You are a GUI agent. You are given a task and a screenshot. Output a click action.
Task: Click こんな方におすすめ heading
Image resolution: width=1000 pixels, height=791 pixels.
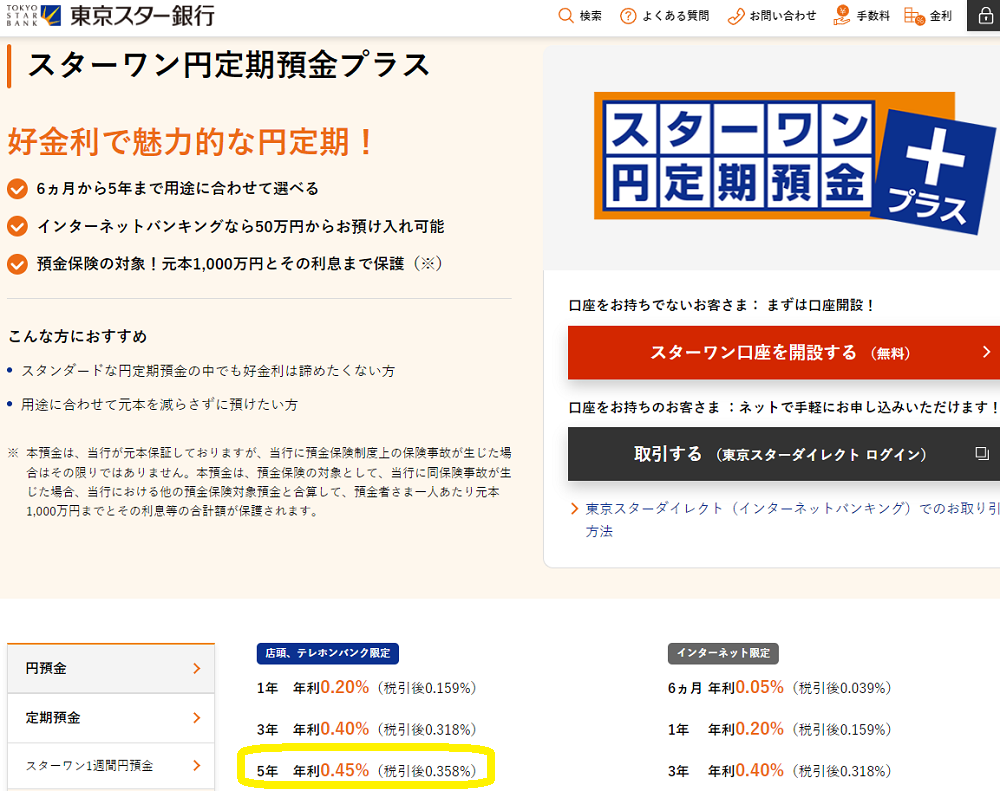click(77, 336)
